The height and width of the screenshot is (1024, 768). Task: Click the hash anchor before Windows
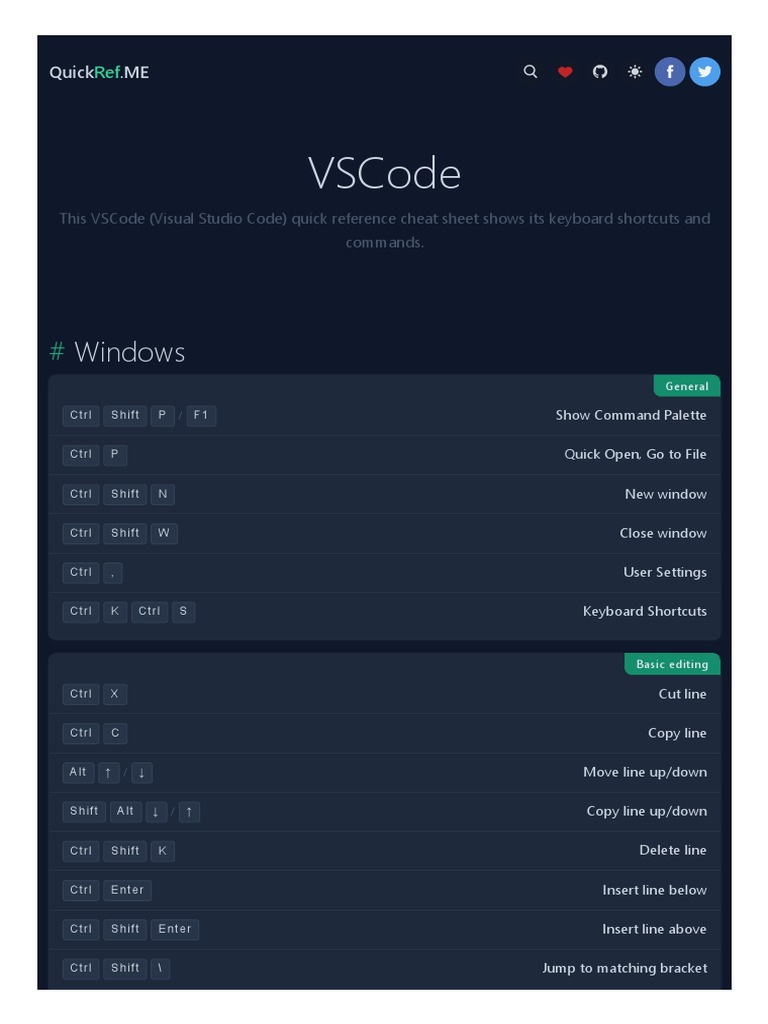(57, 352)
